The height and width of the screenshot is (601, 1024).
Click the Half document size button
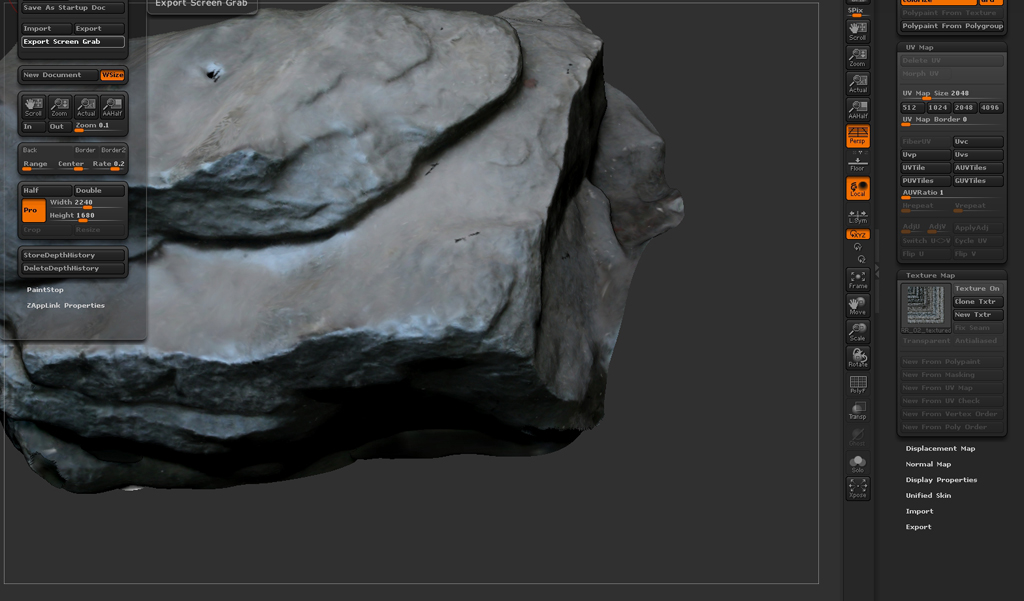(46, 191)
